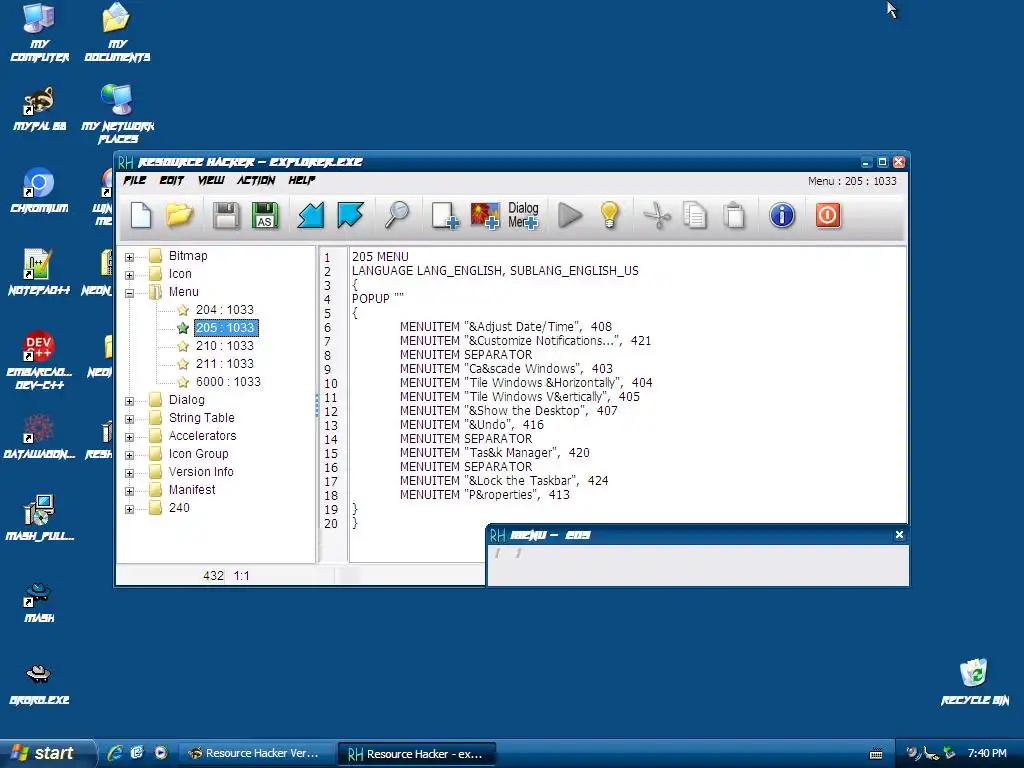Click the Resource Hacker - ex... taskbar button
Screen dimensions: 1024x768
click(416, 754)
